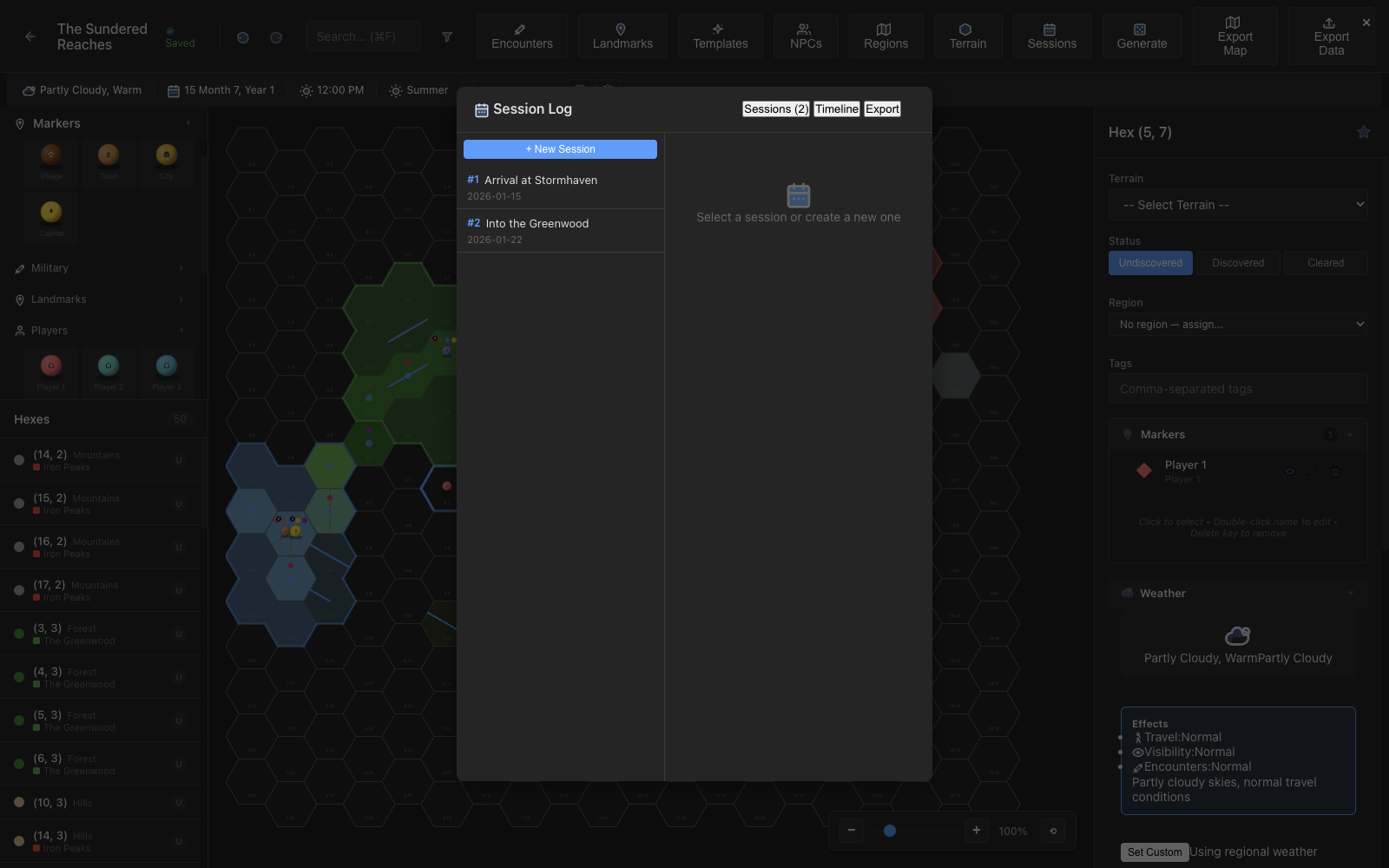The height and width of the screenshot is (868, 1389).
Task: Click the redo circular arrow icon
Action: click(x=276, y=37)
